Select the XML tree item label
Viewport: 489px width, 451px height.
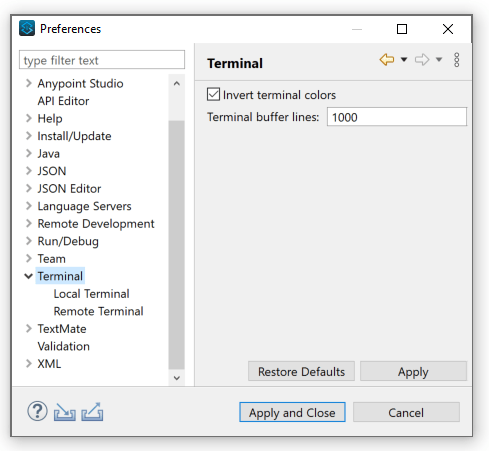pyautogui.click(x=49, y=363)
